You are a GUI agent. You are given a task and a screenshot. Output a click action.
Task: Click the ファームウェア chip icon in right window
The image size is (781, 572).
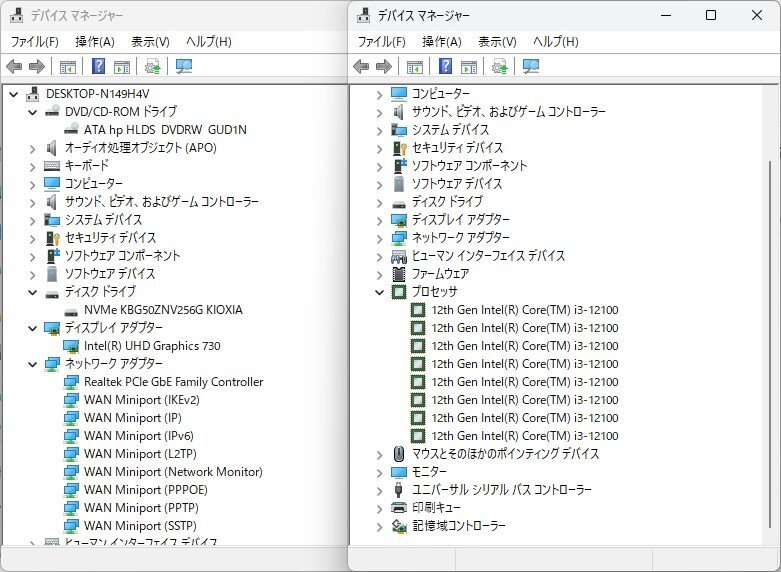[399, 274]
